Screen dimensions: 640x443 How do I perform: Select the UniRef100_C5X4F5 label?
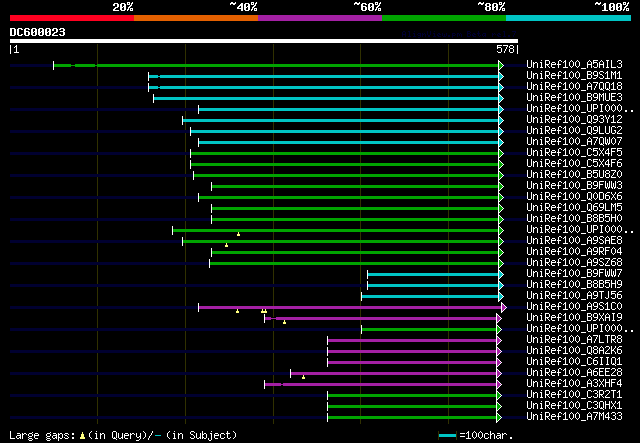574,153
